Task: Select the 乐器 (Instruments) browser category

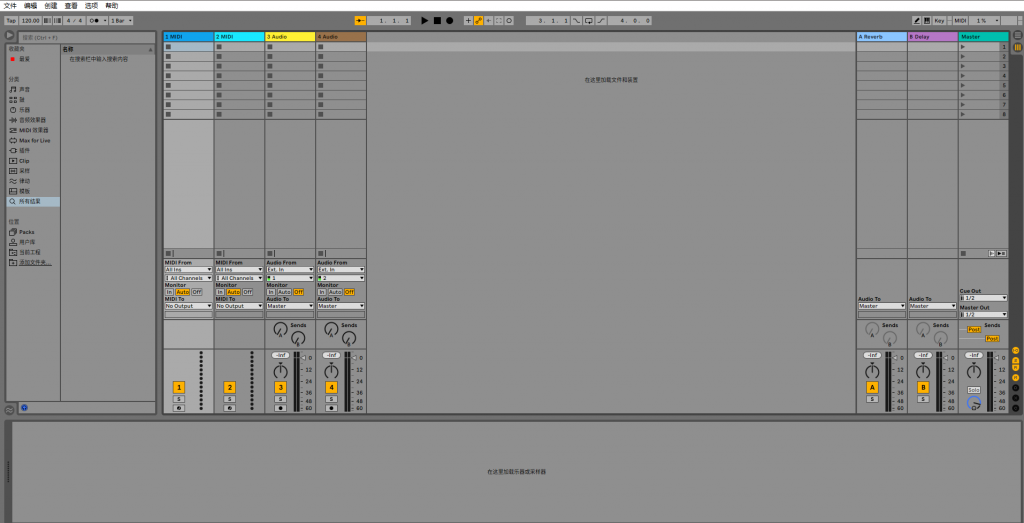Action: tap(25, 109)
